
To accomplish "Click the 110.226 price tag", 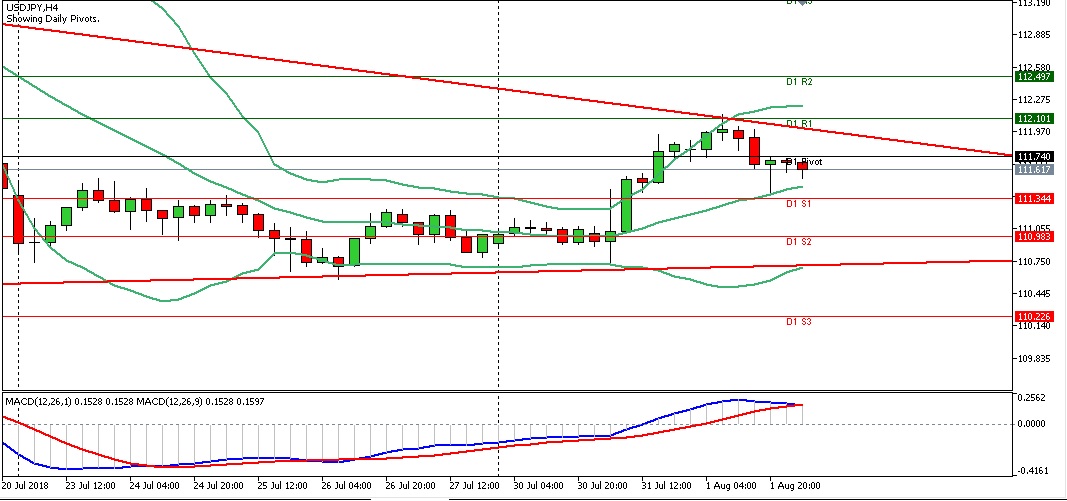I will tap(1034, 317).
